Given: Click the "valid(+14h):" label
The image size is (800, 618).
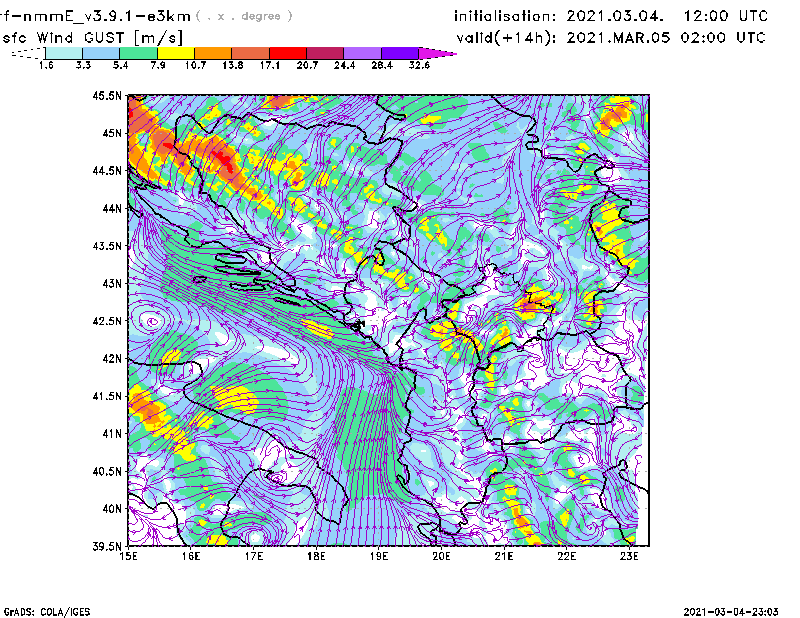Looking at the screenshot, I should pos(506,38).
